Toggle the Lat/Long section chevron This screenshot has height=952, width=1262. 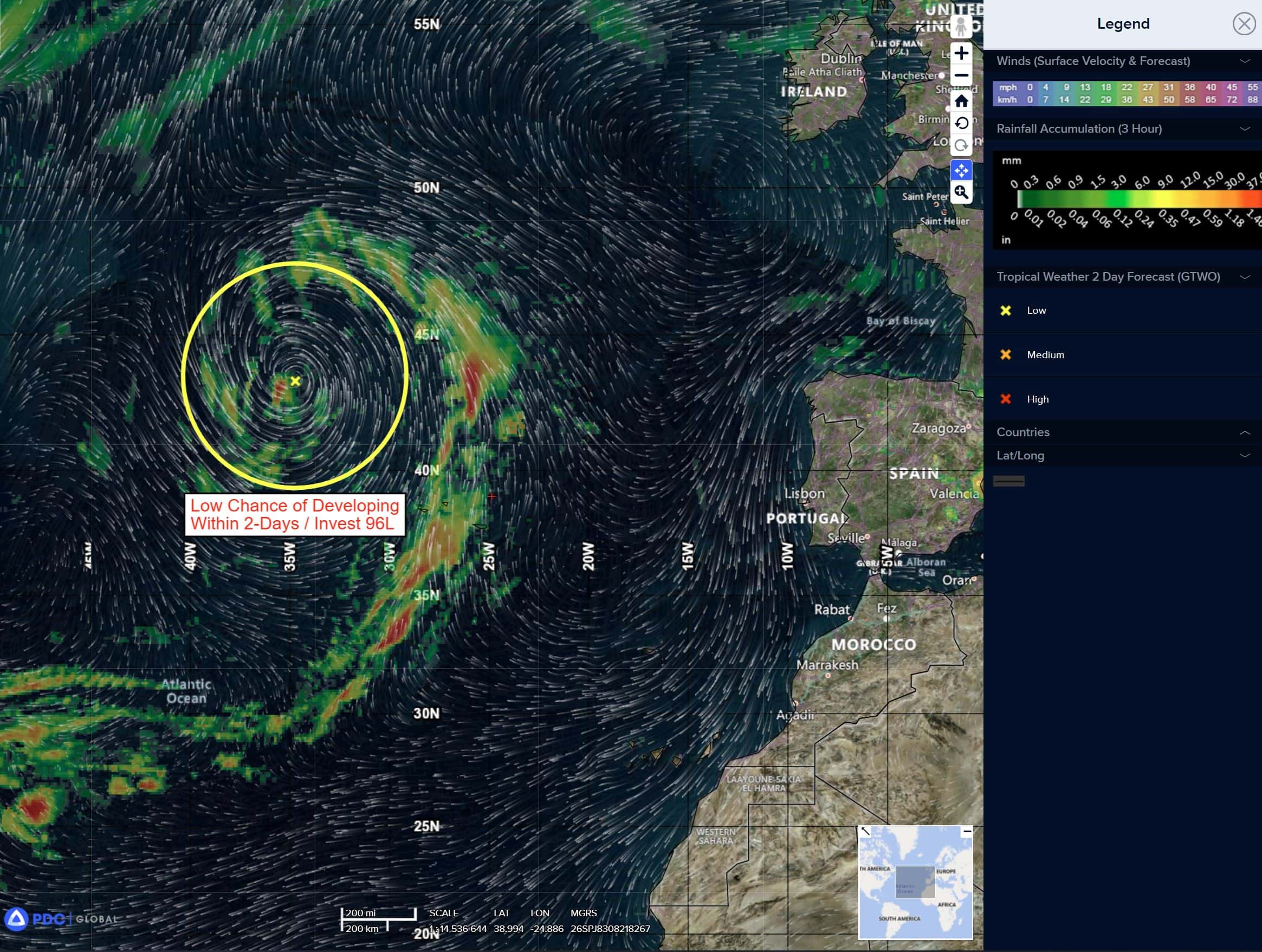click(1244, 456)
